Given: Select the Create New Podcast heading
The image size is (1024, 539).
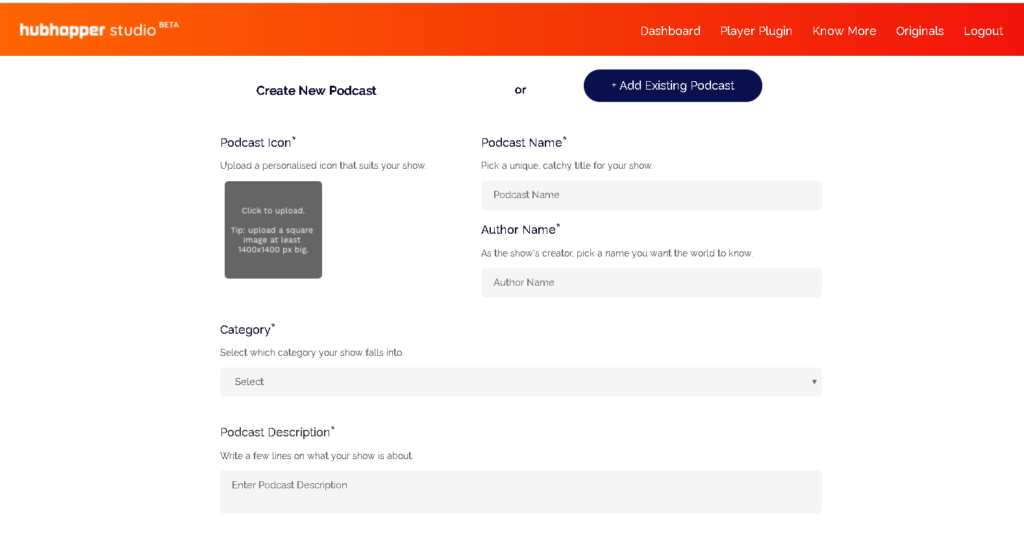Looking at the screenshot, I should coord(316,91).
